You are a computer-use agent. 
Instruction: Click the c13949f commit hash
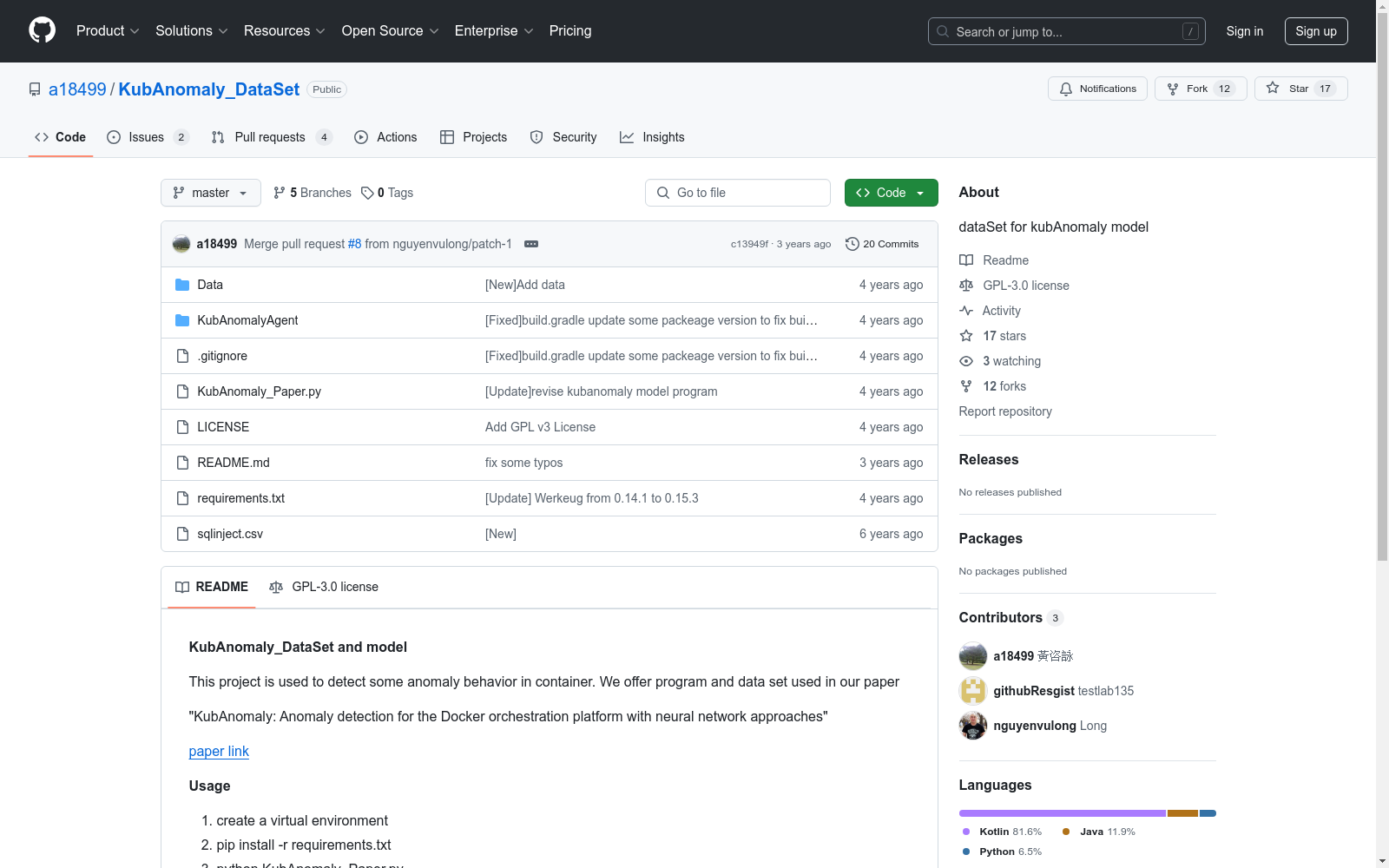click(749, 244)
